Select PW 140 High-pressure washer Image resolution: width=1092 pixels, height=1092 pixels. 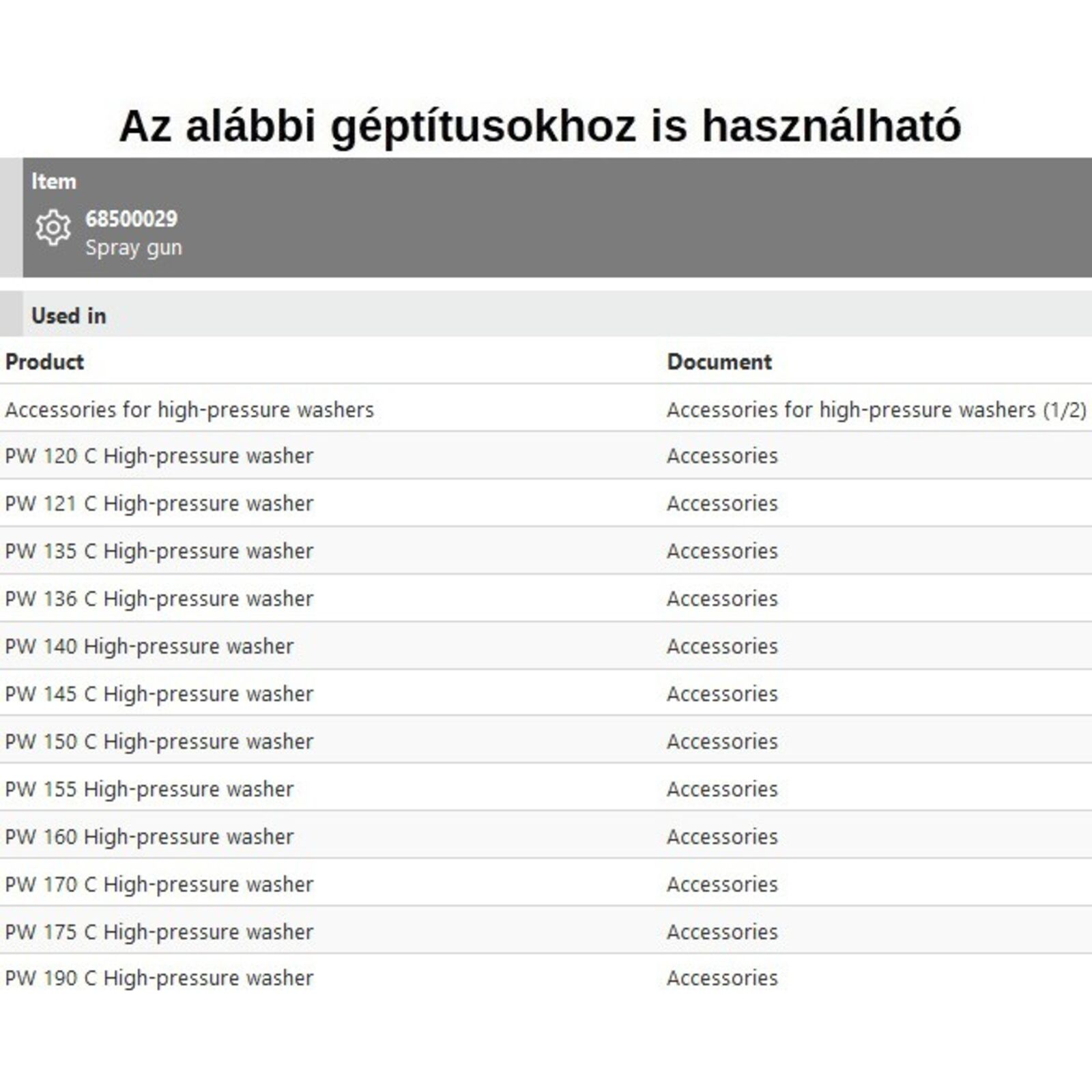coord(149,646)
